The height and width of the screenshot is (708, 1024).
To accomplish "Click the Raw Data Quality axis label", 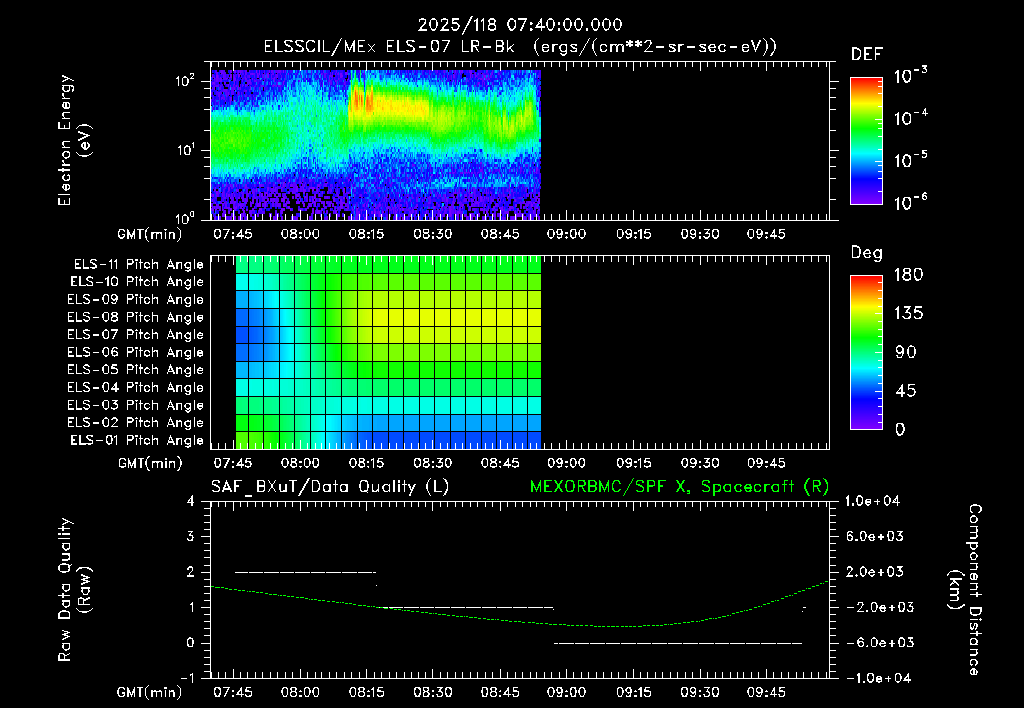I will pyautogui.click(x=73, y=590).
